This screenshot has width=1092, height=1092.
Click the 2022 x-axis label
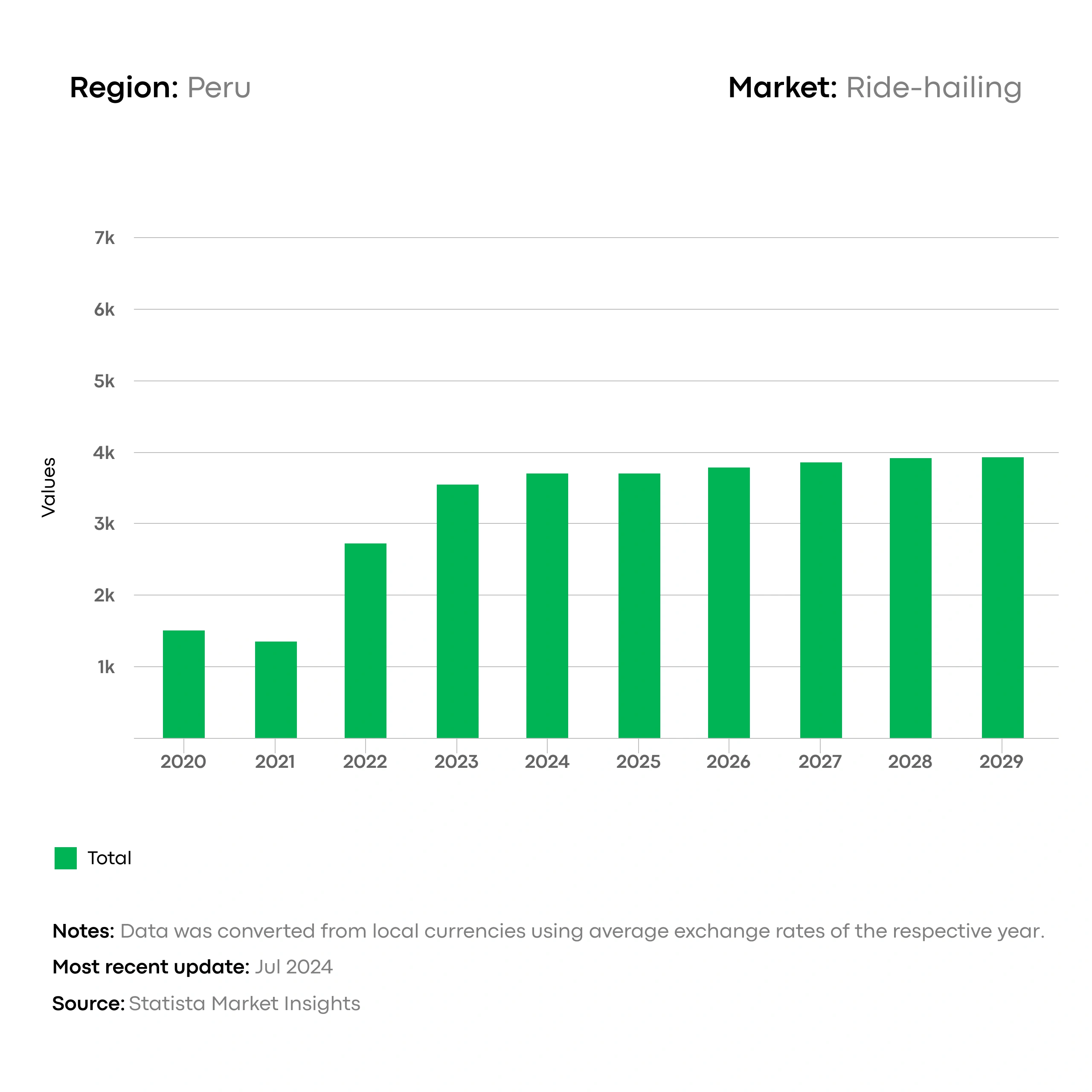(365, 761)
